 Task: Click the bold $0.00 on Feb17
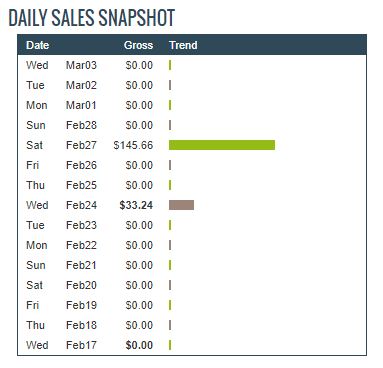(x=139, y=345)
